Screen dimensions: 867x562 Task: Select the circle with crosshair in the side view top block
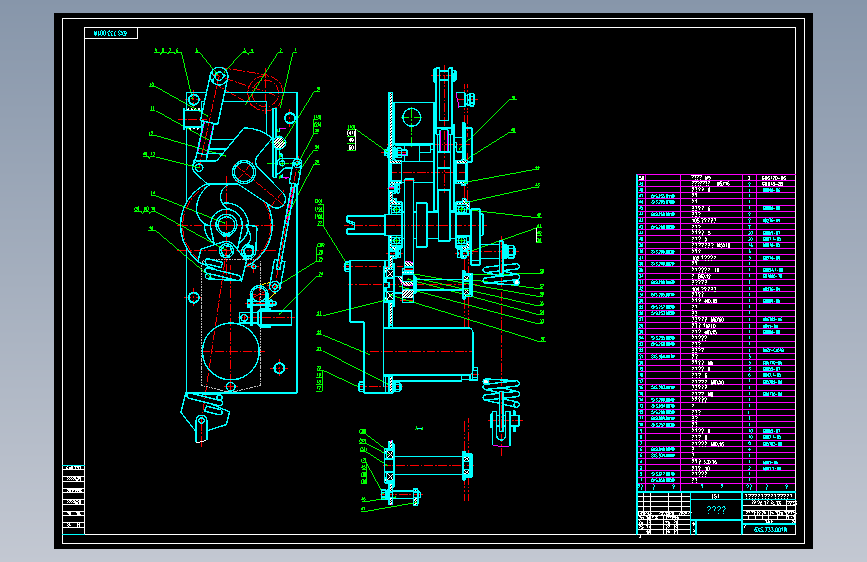point(411,118)
